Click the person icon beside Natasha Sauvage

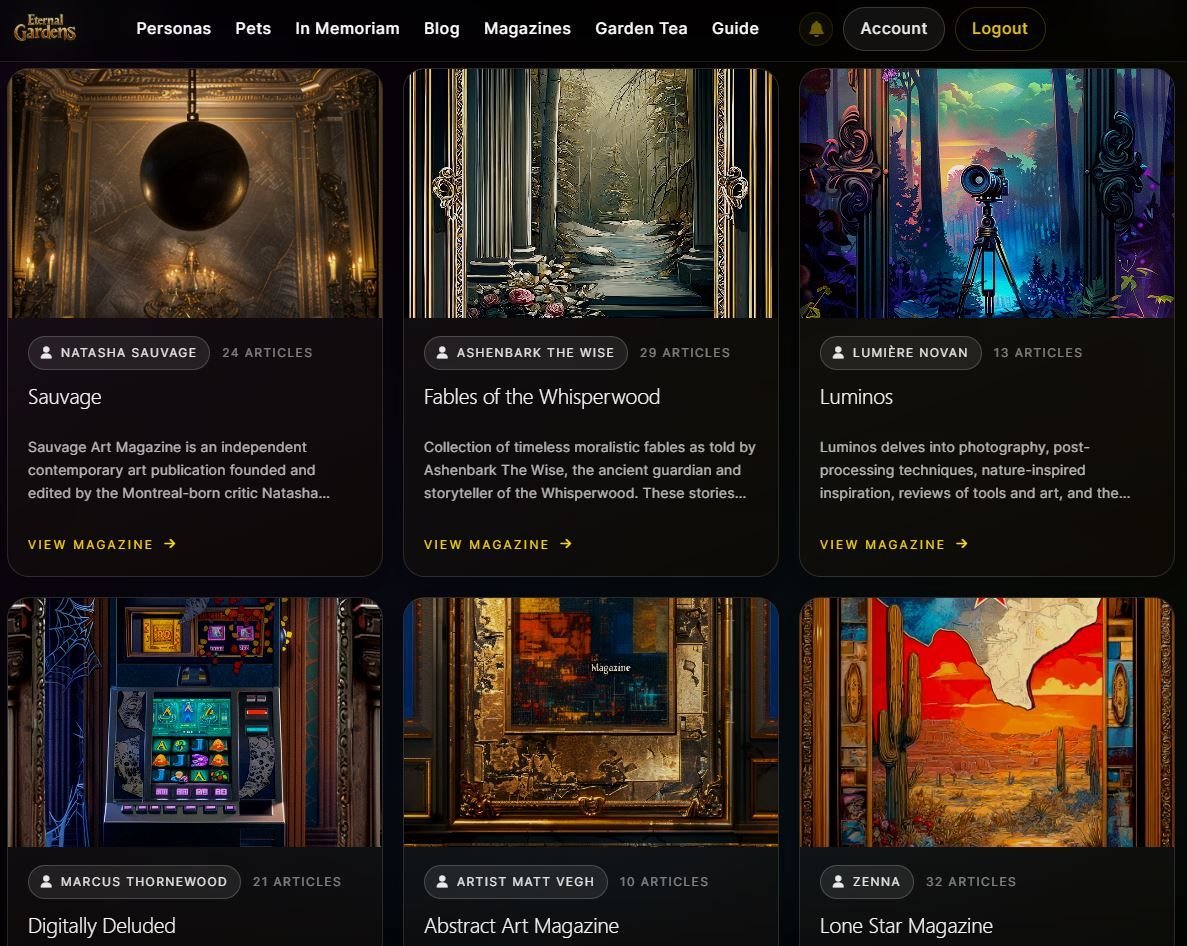point(46,353)
